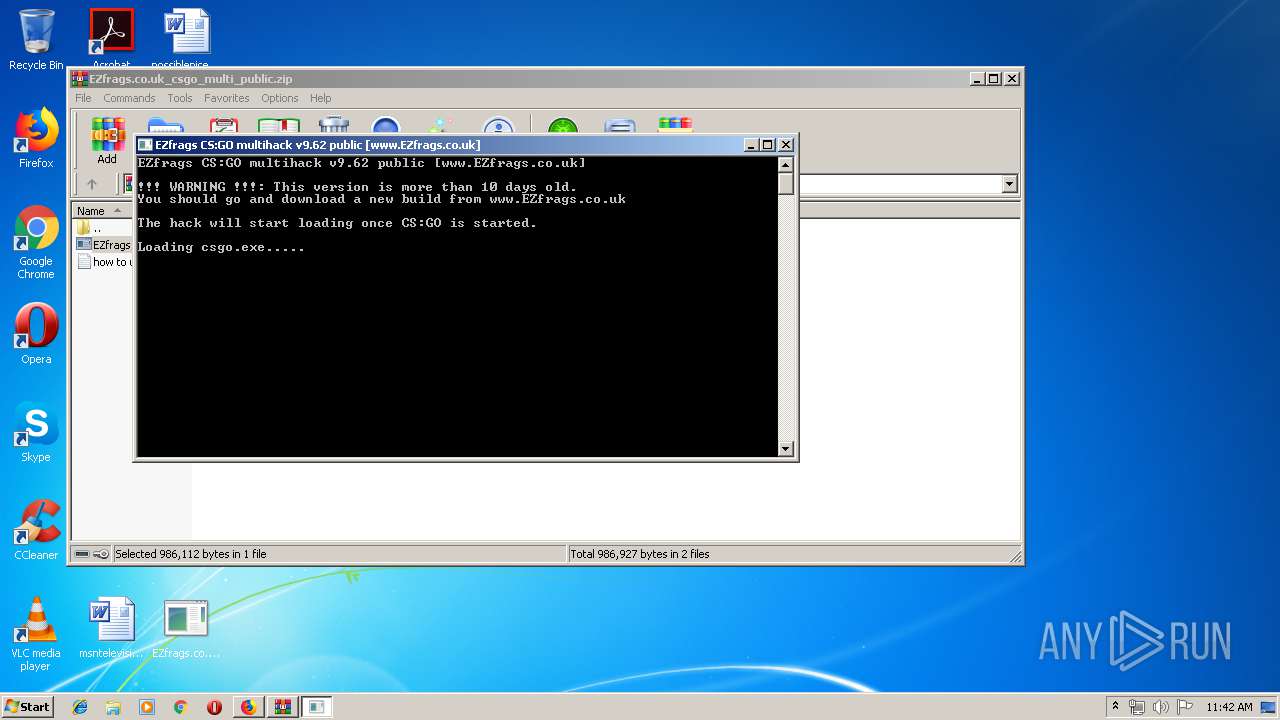The height and width of the screenshot is (720, 1280).
Task: Click the Show desktop button
Action: pyautogui.click(x=1270, y=707)
